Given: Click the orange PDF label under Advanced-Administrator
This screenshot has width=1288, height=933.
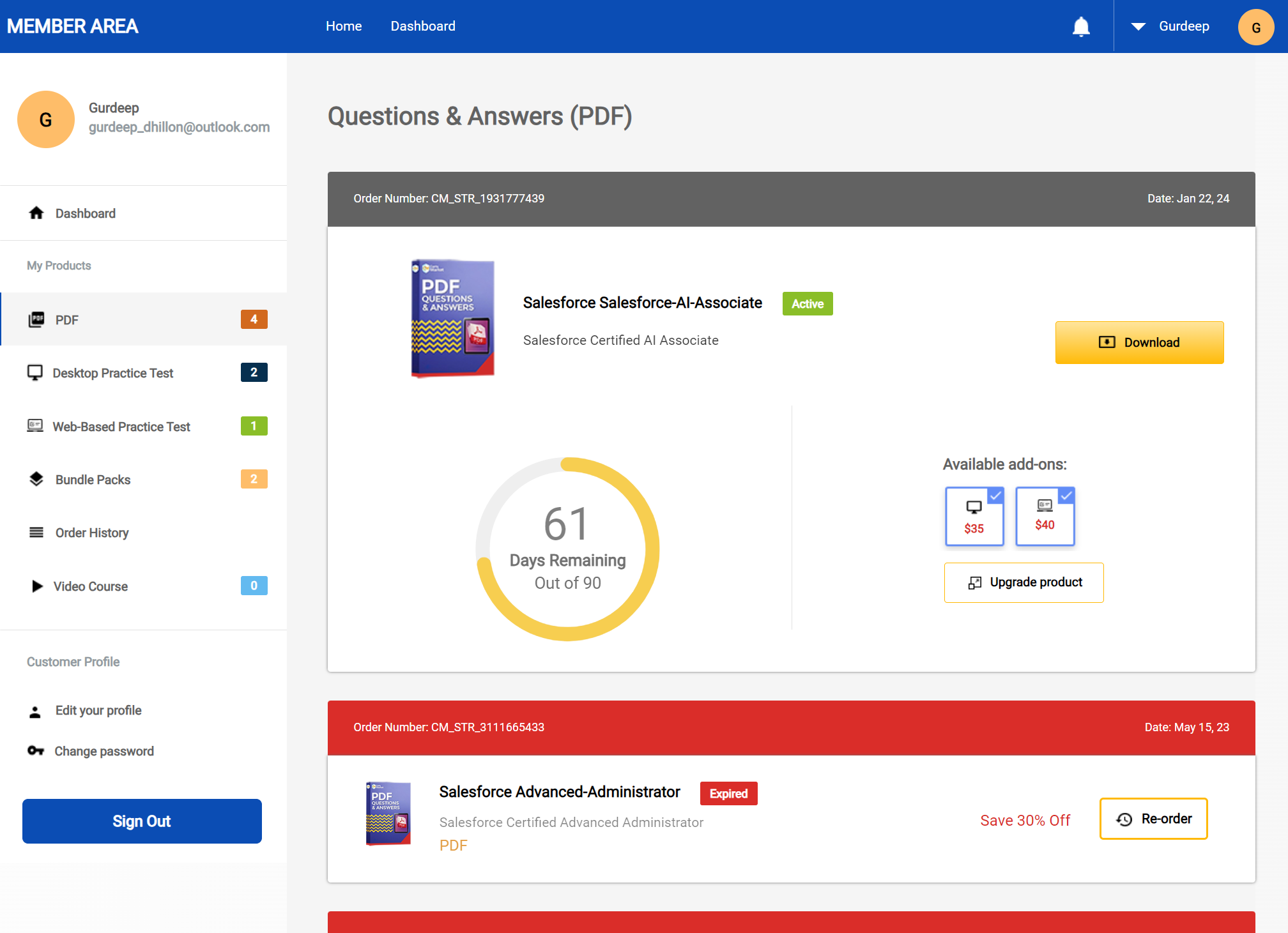Looking at the screenshot, I should [x=453, y=846].
